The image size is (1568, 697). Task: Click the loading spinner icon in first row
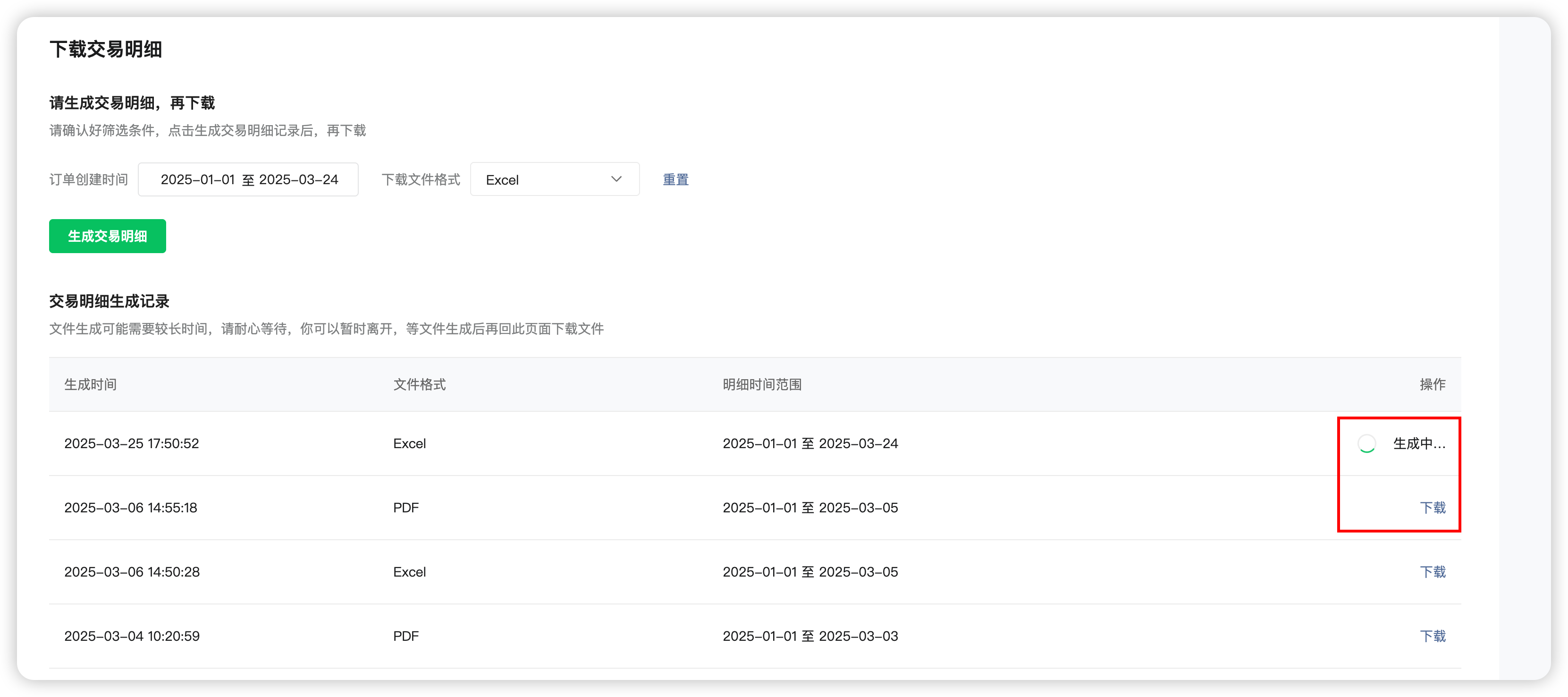click(x=1366, y=444)
